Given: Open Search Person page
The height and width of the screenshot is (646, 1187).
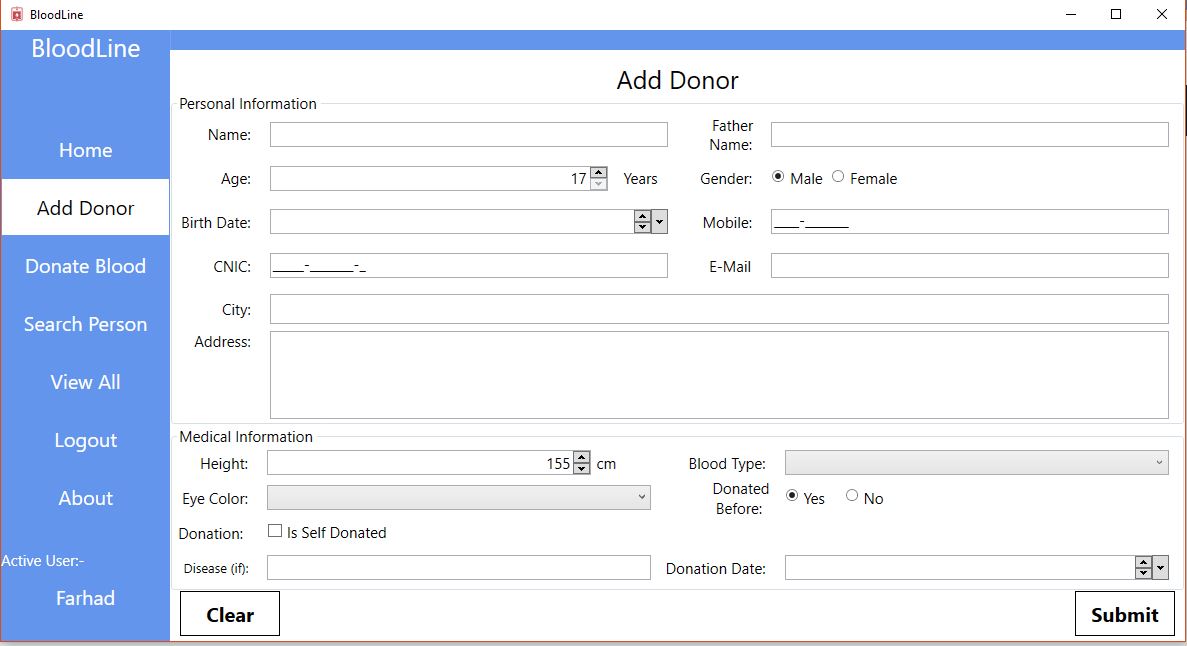Looking at the screenshot, I should pos(86,324).
